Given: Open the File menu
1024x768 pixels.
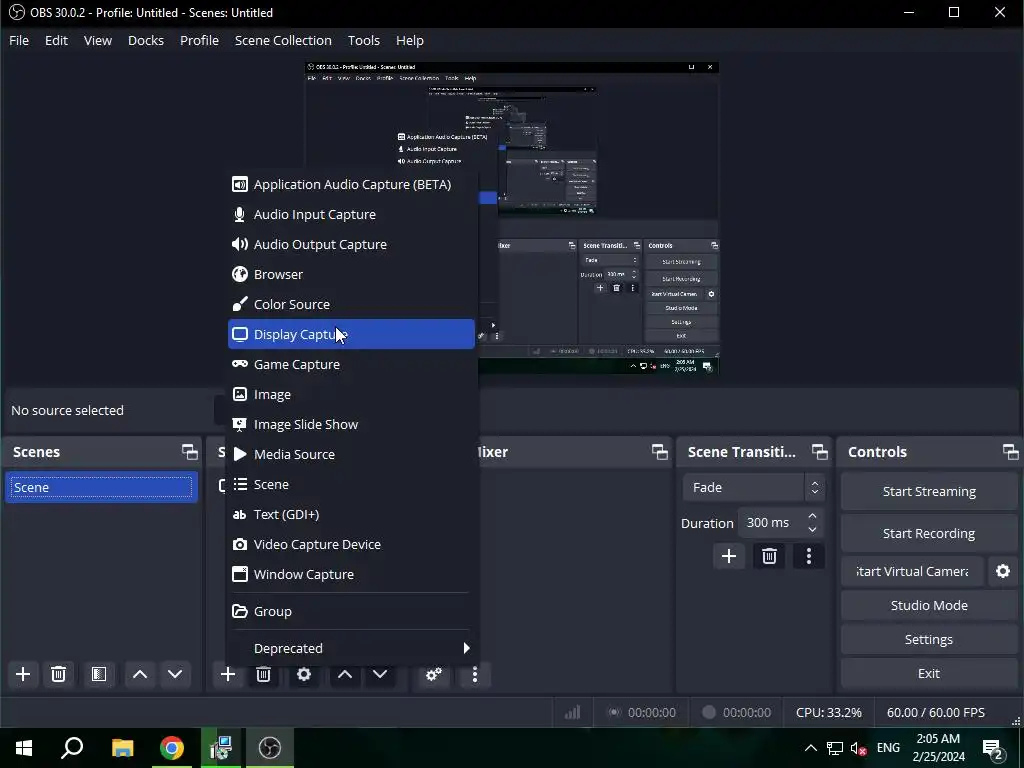Looking at the screenshot, I should 19,40.
